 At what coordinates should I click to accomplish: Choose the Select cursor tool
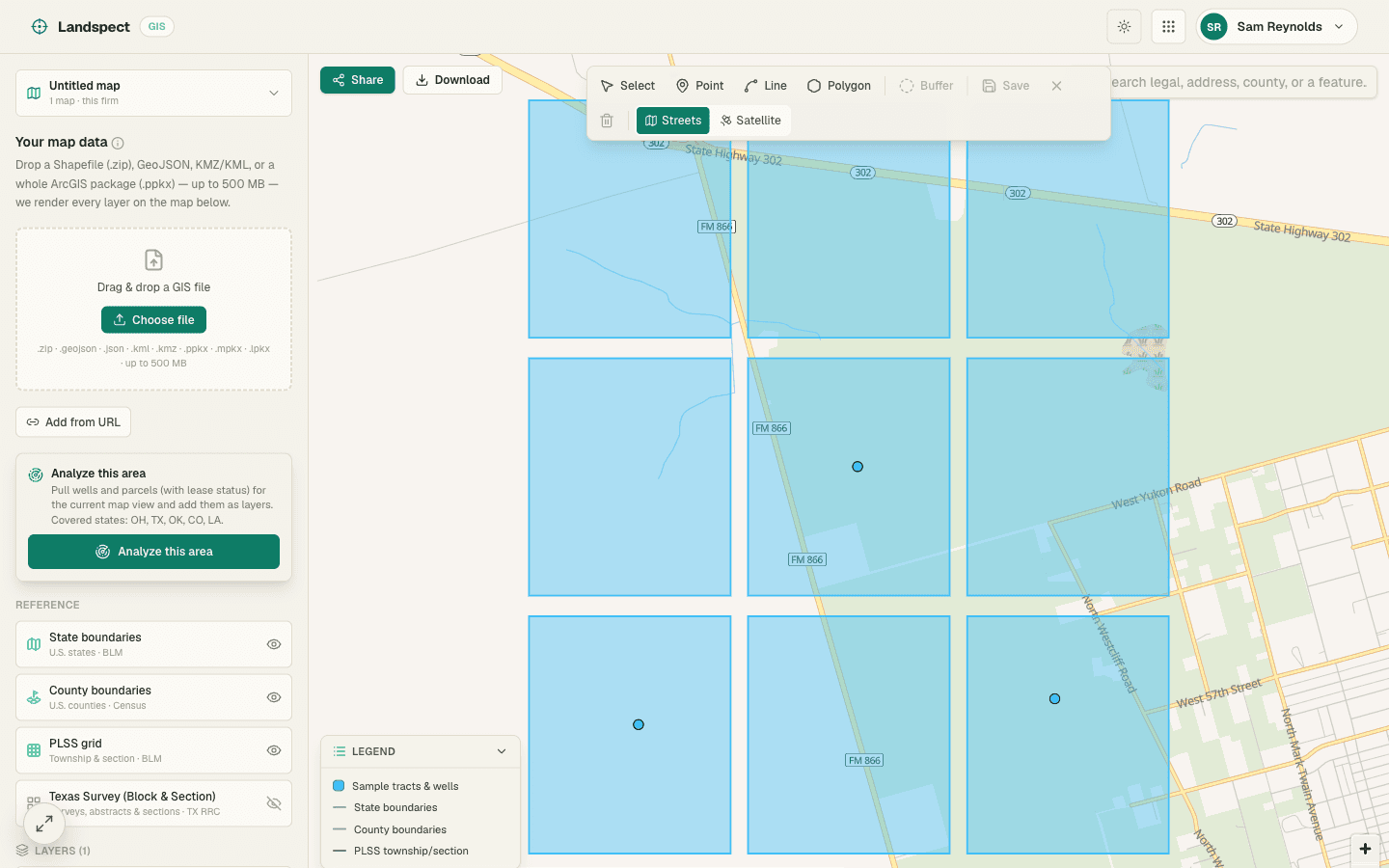pyautogui.click(x=628, y=86)
